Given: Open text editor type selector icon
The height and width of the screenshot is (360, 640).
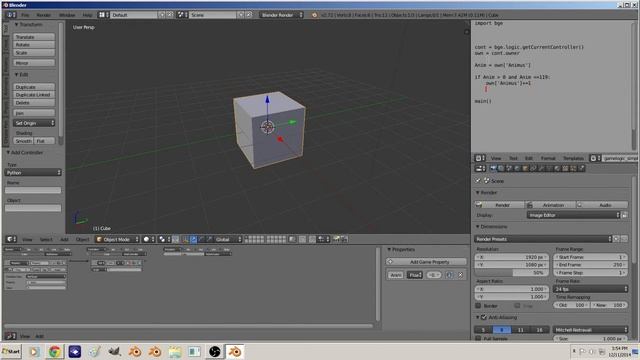Looking at the screenshot, I should (480, 158).
